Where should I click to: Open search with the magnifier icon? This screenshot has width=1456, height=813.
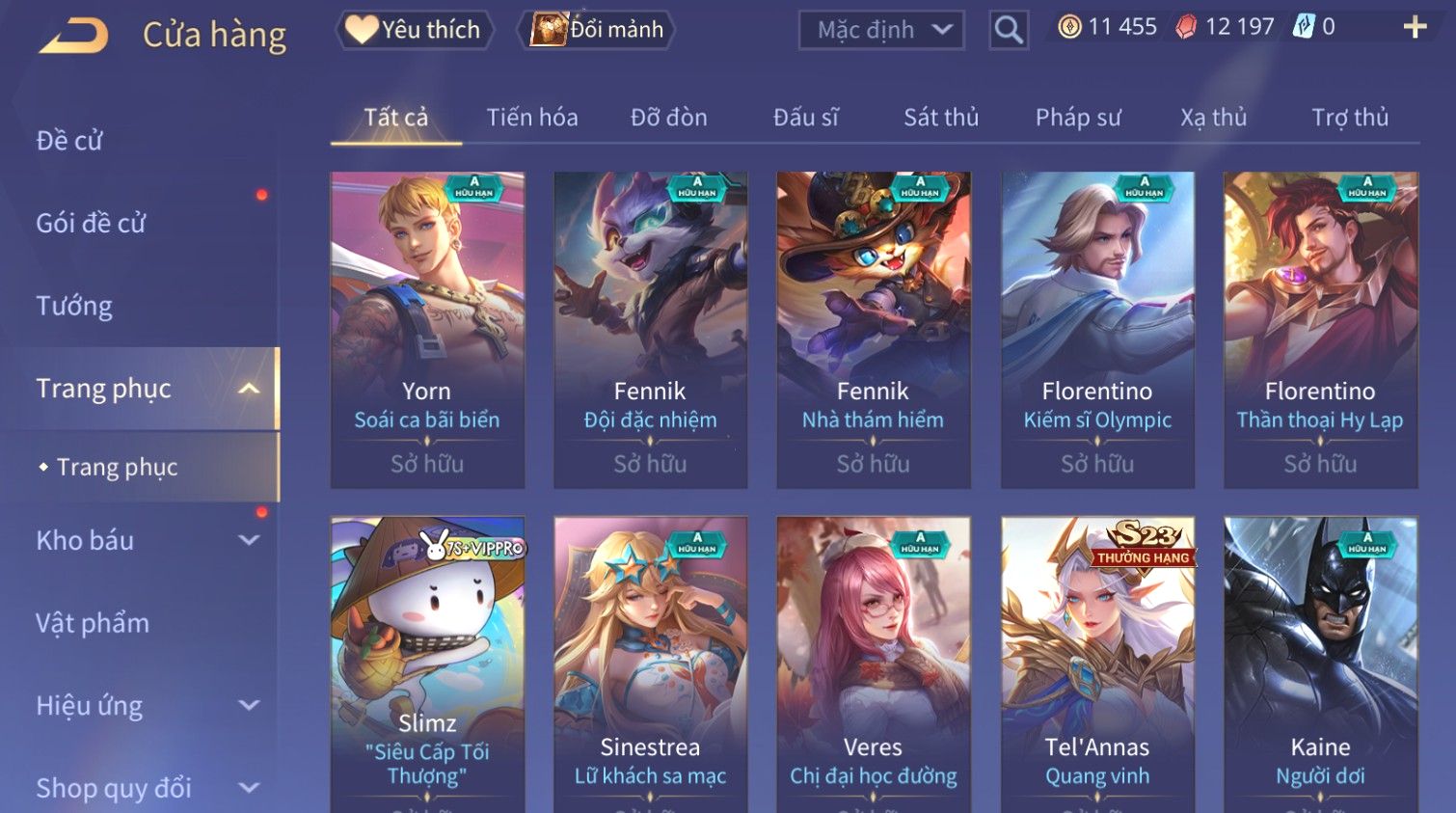(1009, 30)
